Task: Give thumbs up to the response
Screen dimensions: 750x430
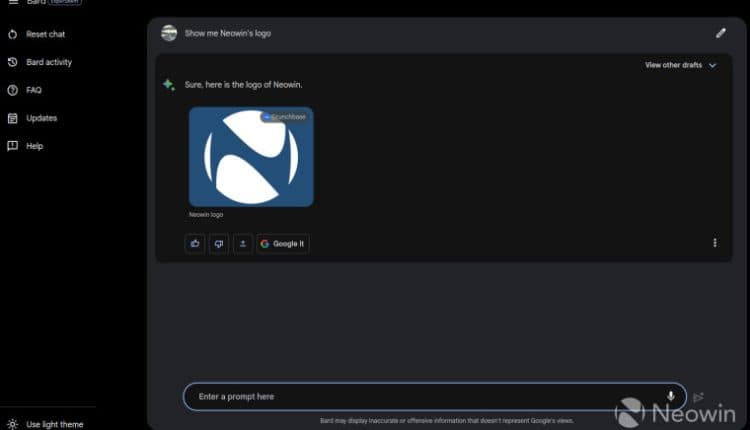Action: pos(195,243)
